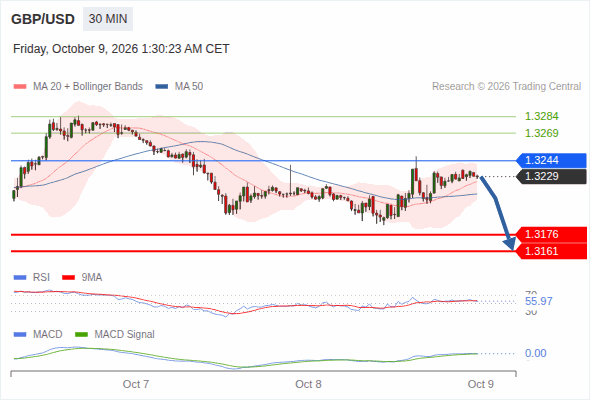This screenshot has width=590, height=400.
Task: Click the MA 20 + Bollinger Bands pink swatch
Action: [x=20, y=87]
